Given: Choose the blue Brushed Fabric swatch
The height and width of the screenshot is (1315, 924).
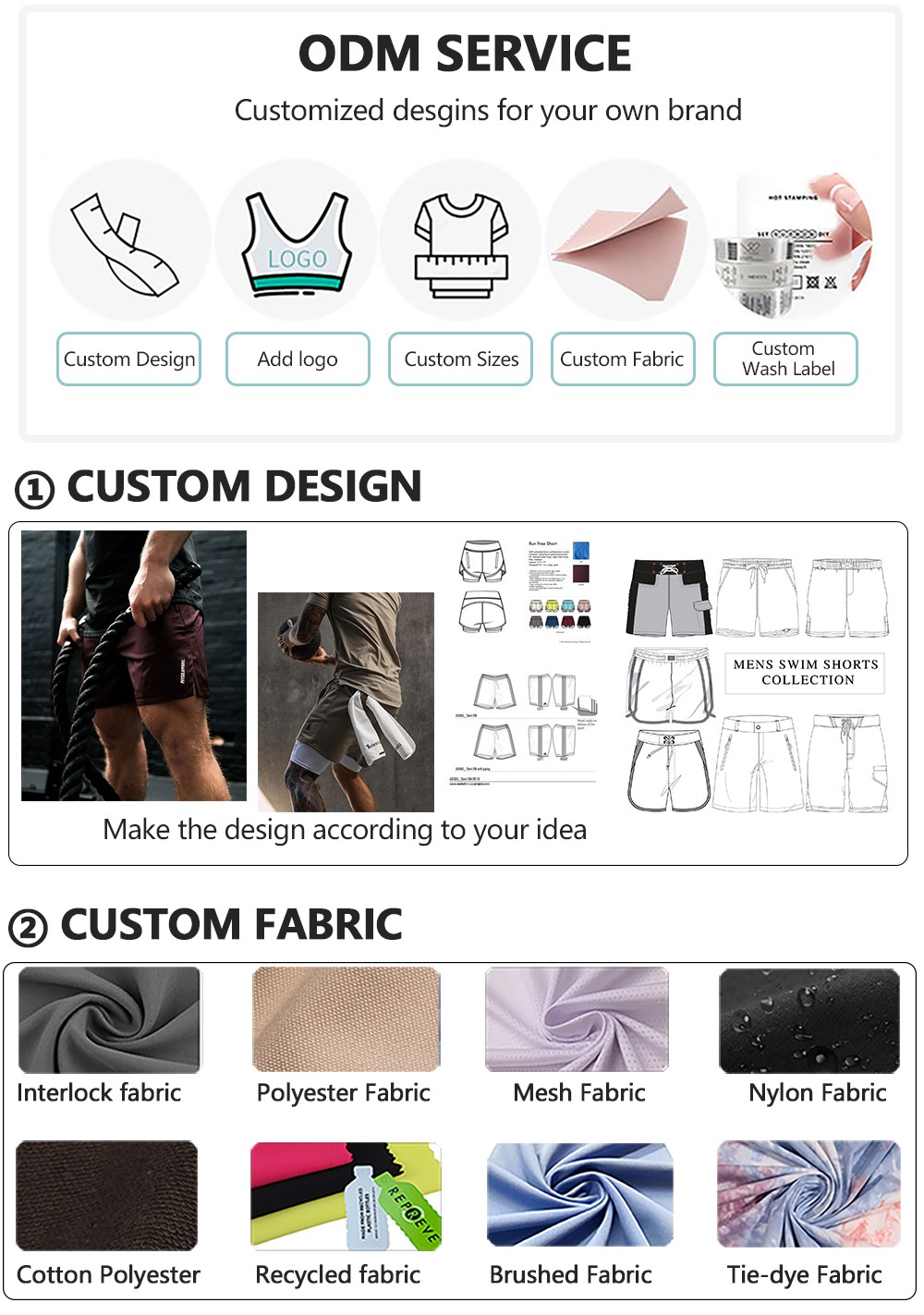Looking at the screenshot, I should pos(580,1195).
